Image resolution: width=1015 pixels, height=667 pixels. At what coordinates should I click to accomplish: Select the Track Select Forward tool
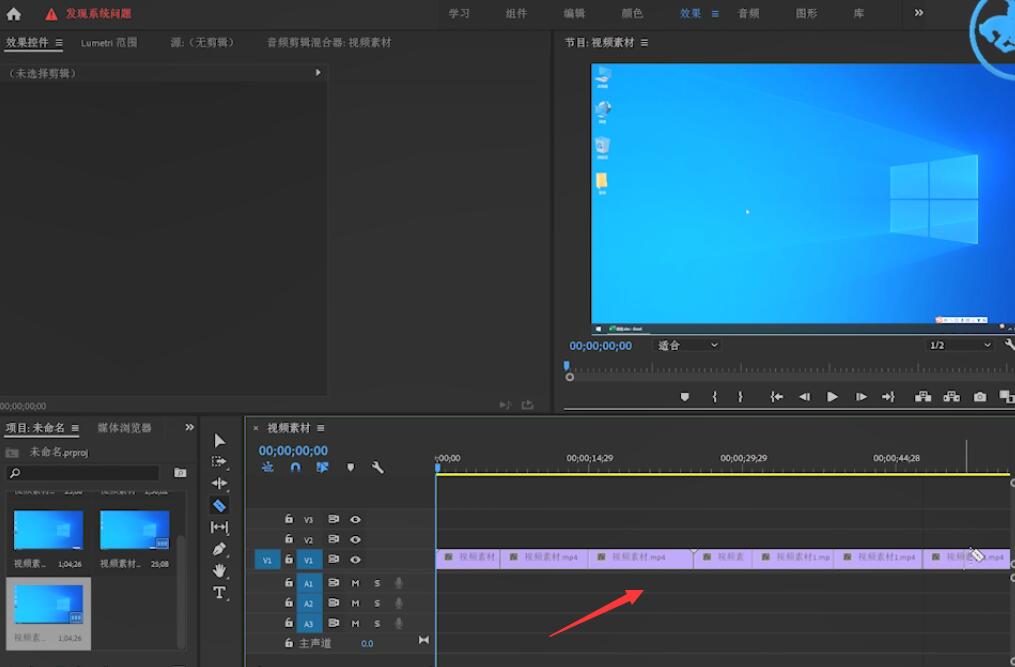tap(219, 462)
